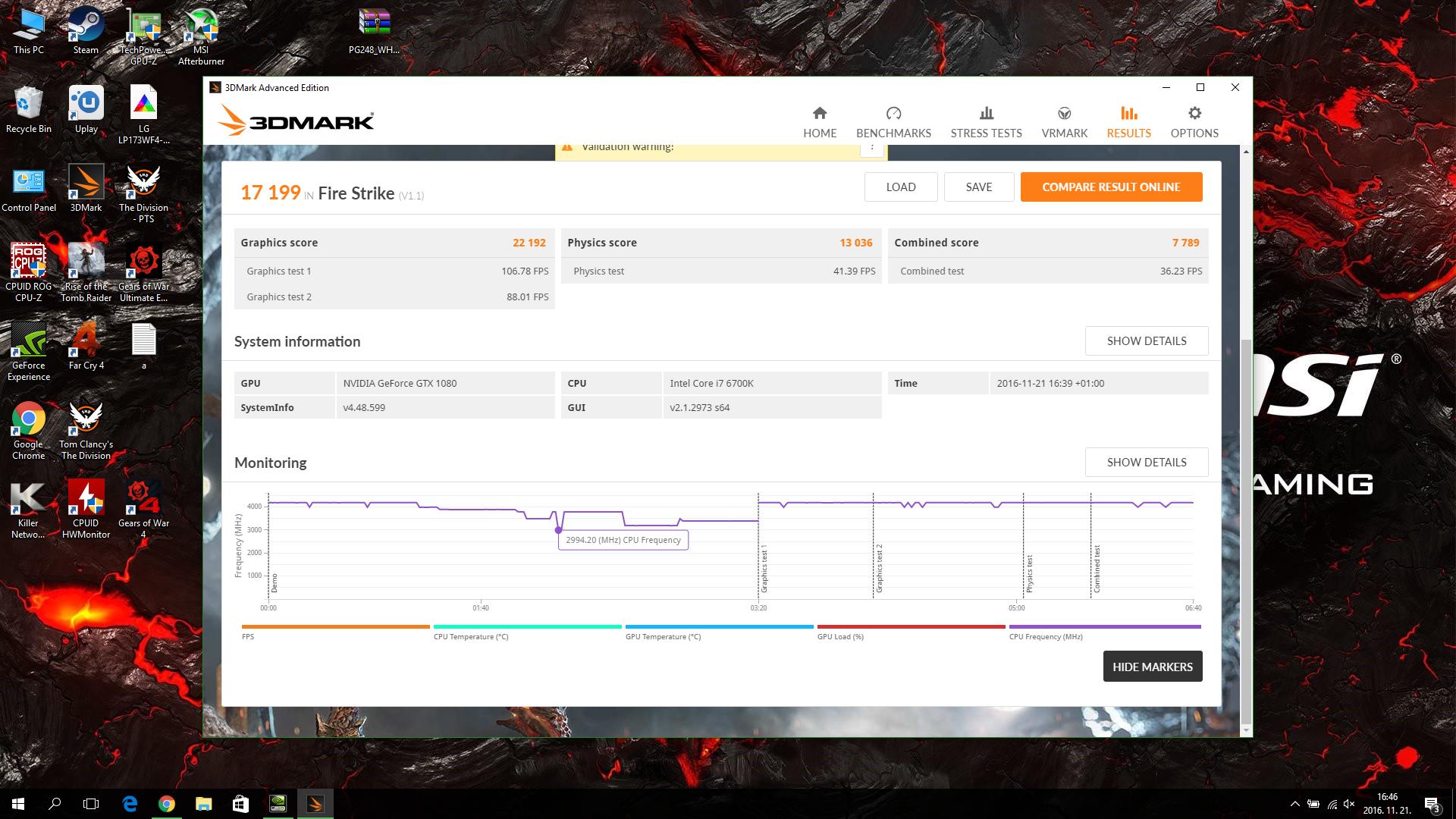
Task: Open the HOME tab in 3DMark
Action: click(x=820, y=122)
